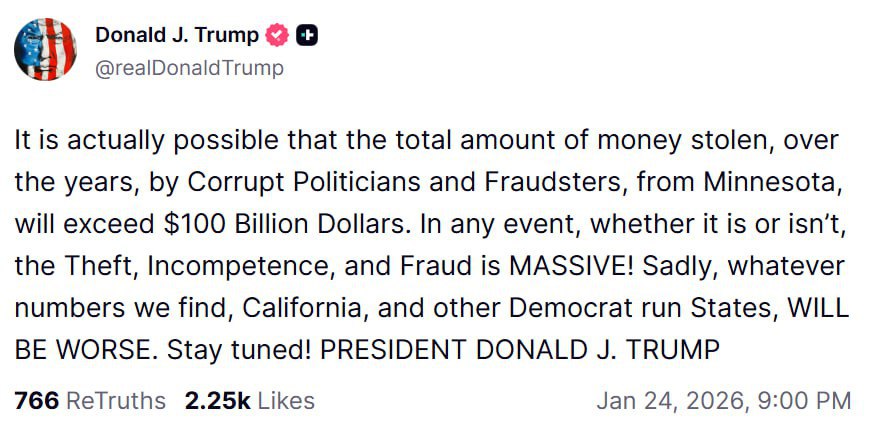Click the Likes label
The image size is (870, 428).
pos(285,401)
